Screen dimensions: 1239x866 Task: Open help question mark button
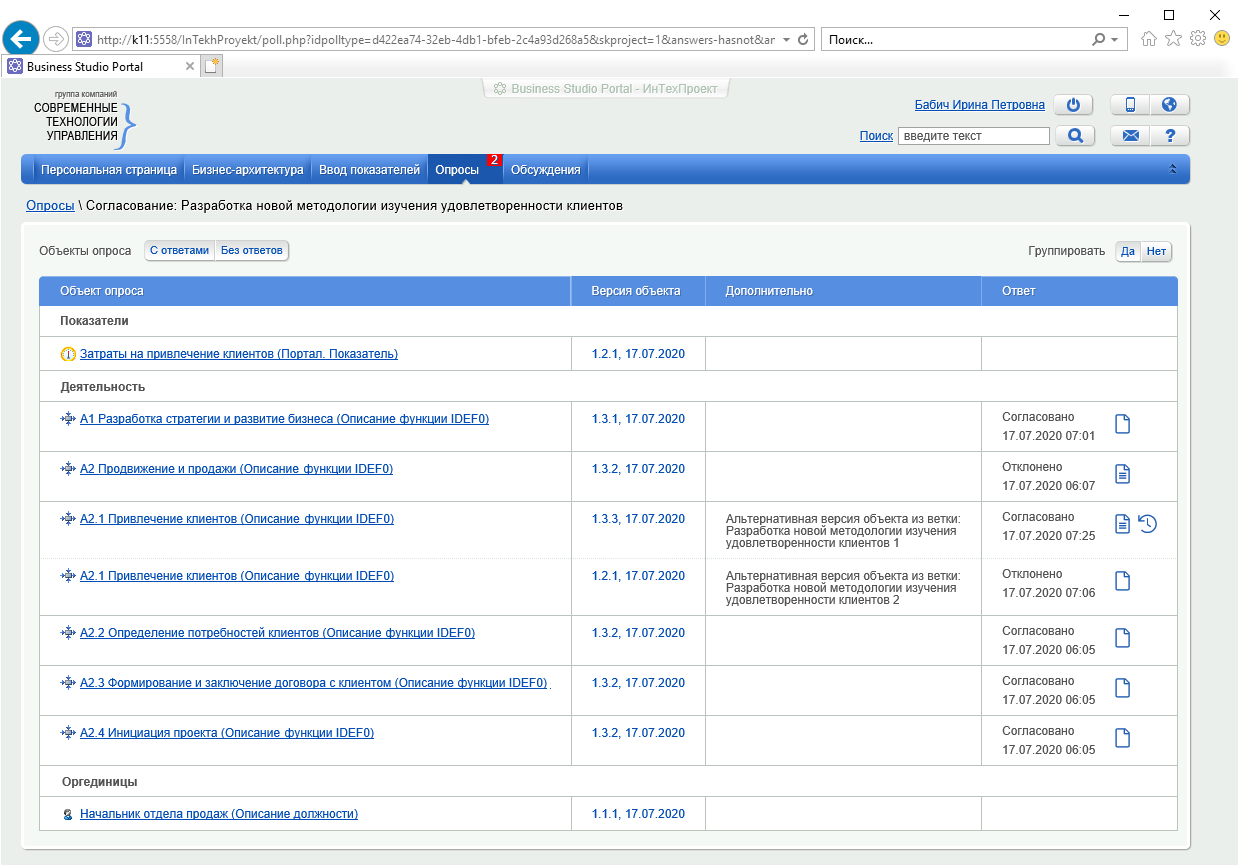pyautogui.click(x=1169, y=136)
